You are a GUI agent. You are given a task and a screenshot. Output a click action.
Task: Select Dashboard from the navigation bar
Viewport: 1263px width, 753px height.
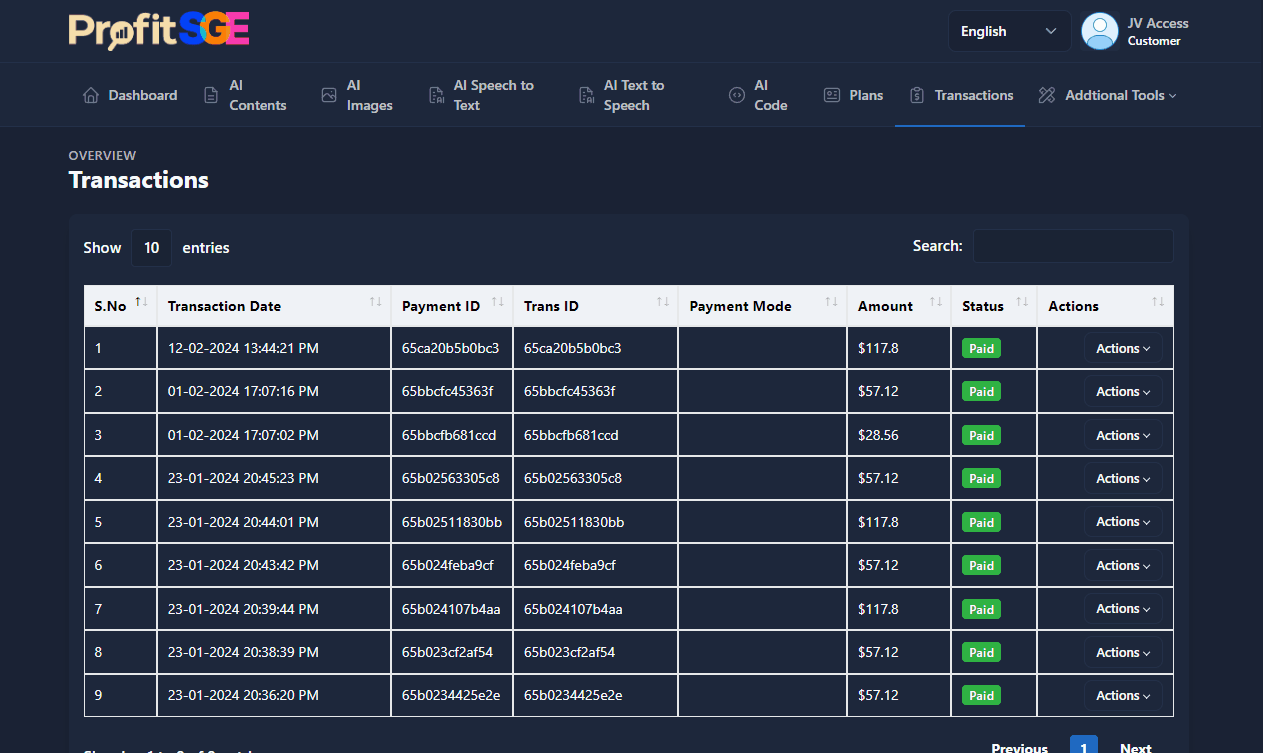pyautogui.click(x=130, y=94)
